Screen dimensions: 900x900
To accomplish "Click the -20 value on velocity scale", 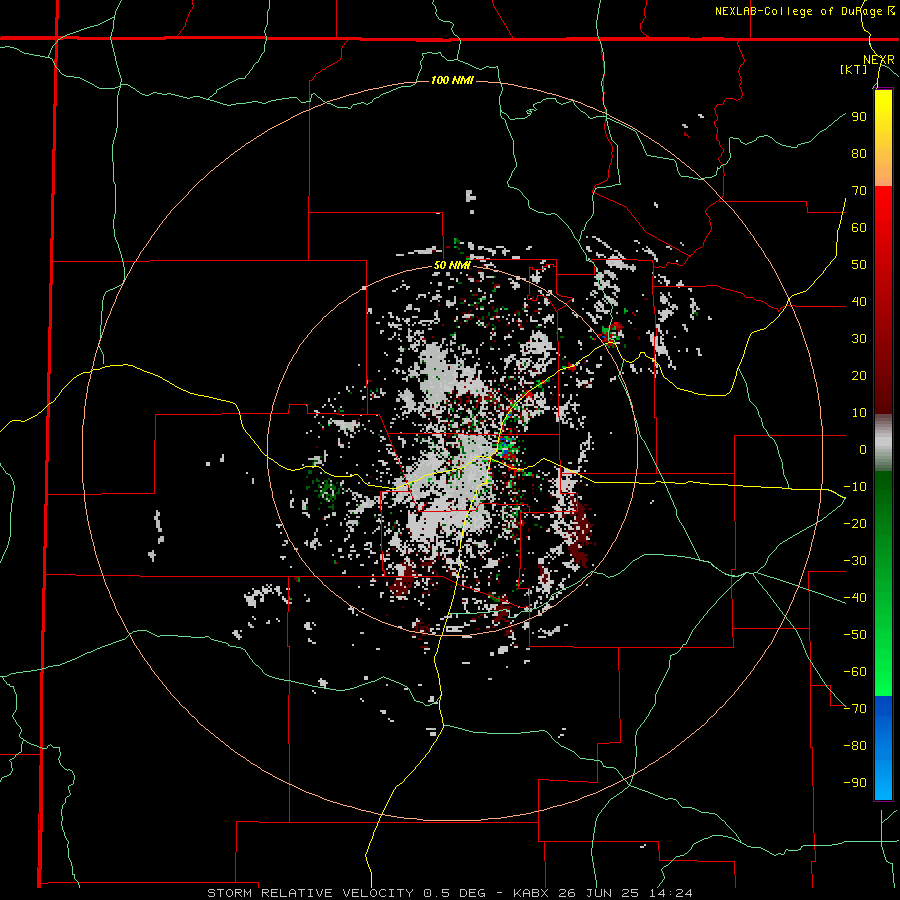I will coord(855,524).
